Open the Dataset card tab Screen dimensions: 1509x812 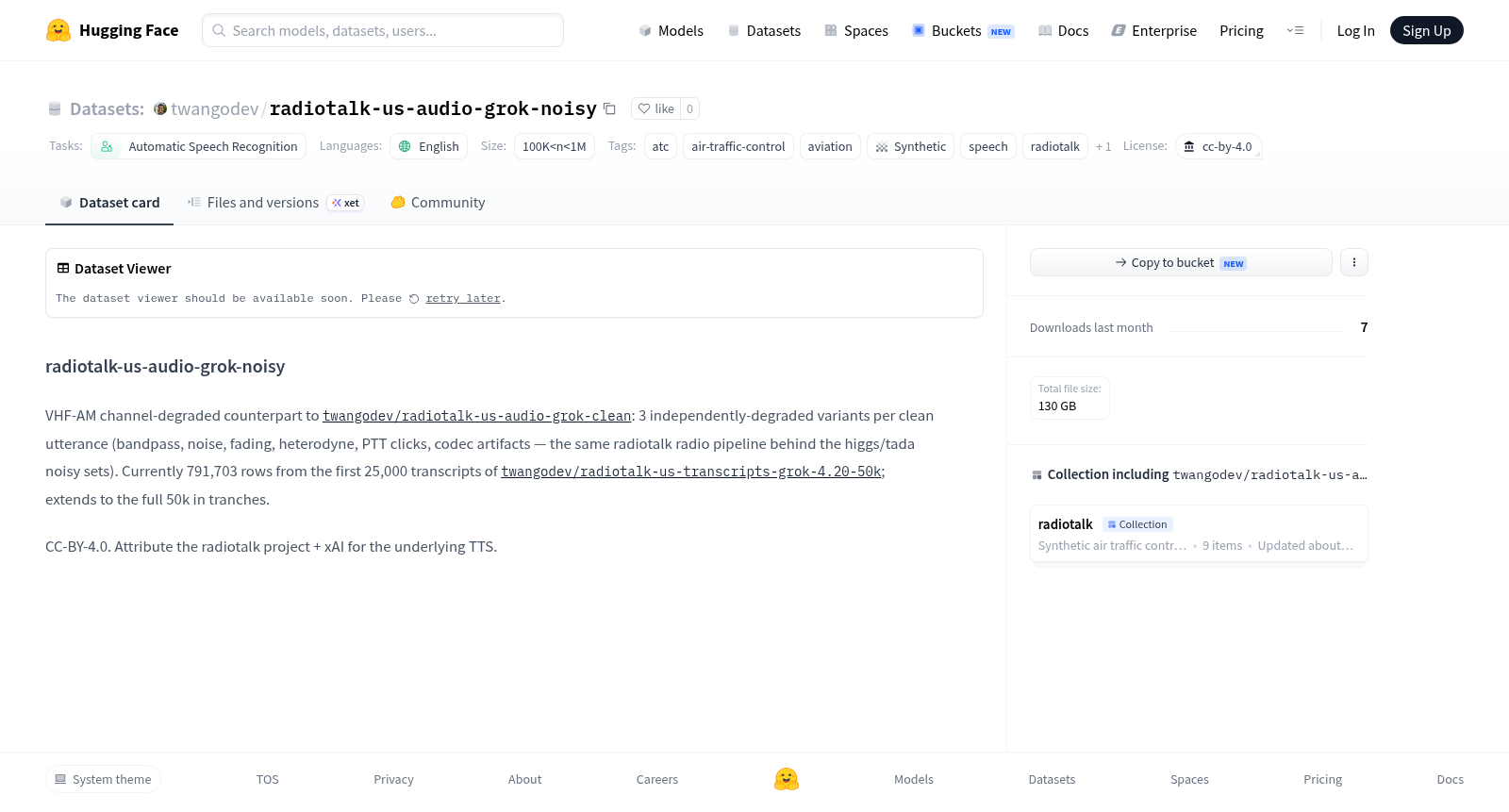(109, 202)
